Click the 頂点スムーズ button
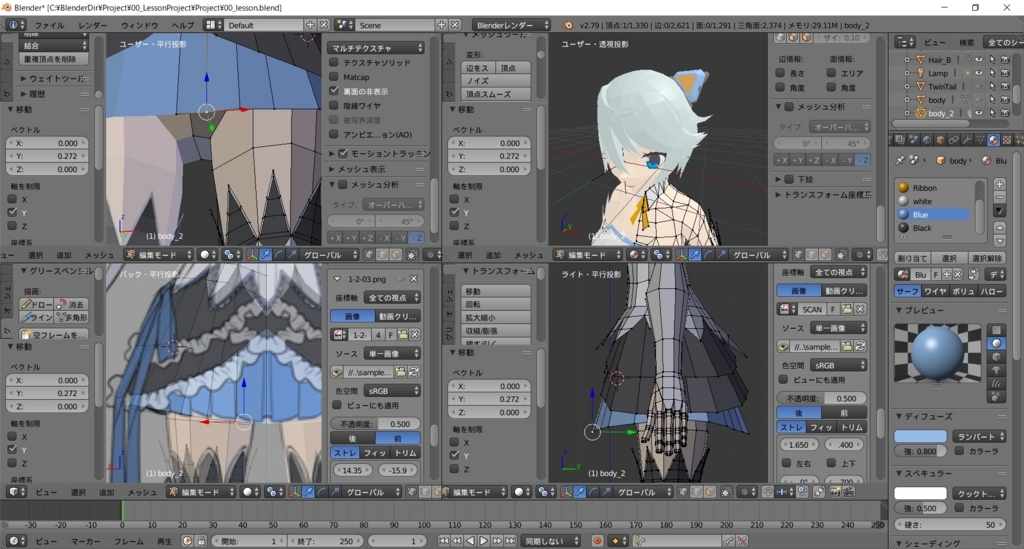 [495, 94]
